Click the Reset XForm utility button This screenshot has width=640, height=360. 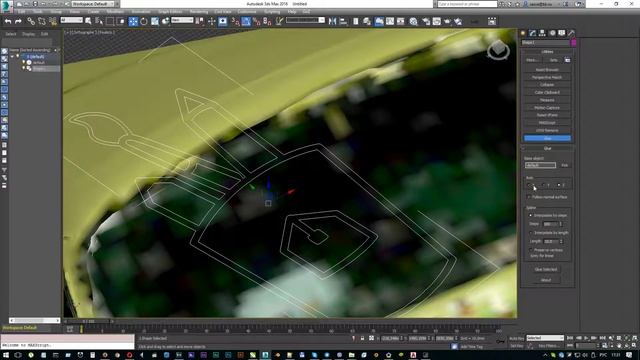[547, 115]
